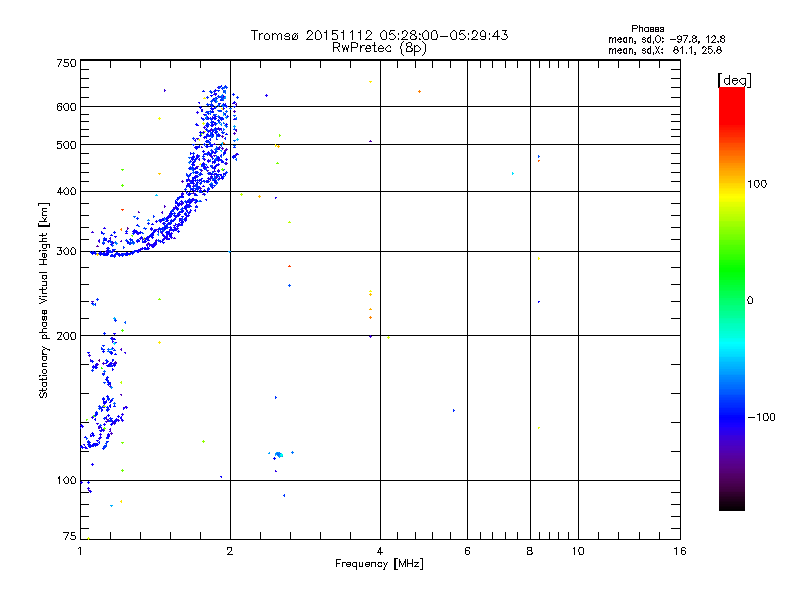Click the colorbar tick label '100'
This screenshot has height=600, width=800.
click(x=757, y=184)
